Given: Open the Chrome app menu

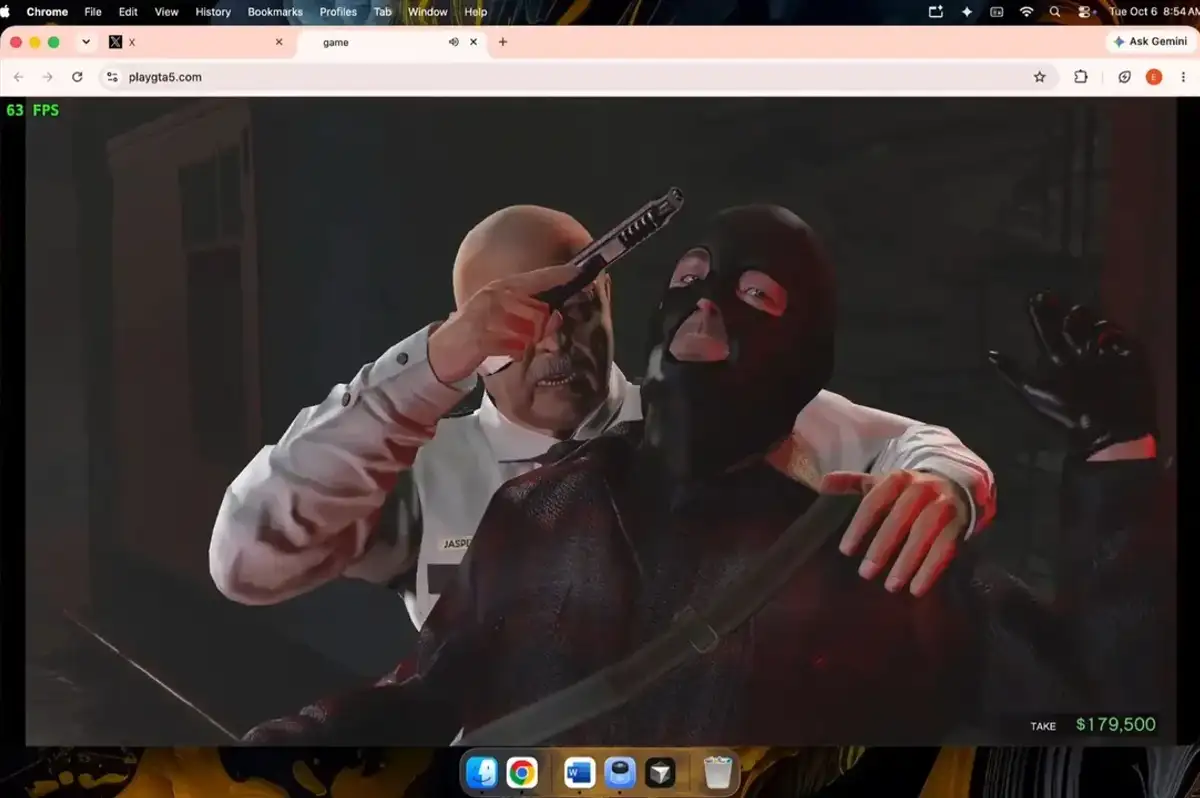Looking at the screenshot, I should coord(47,12).
